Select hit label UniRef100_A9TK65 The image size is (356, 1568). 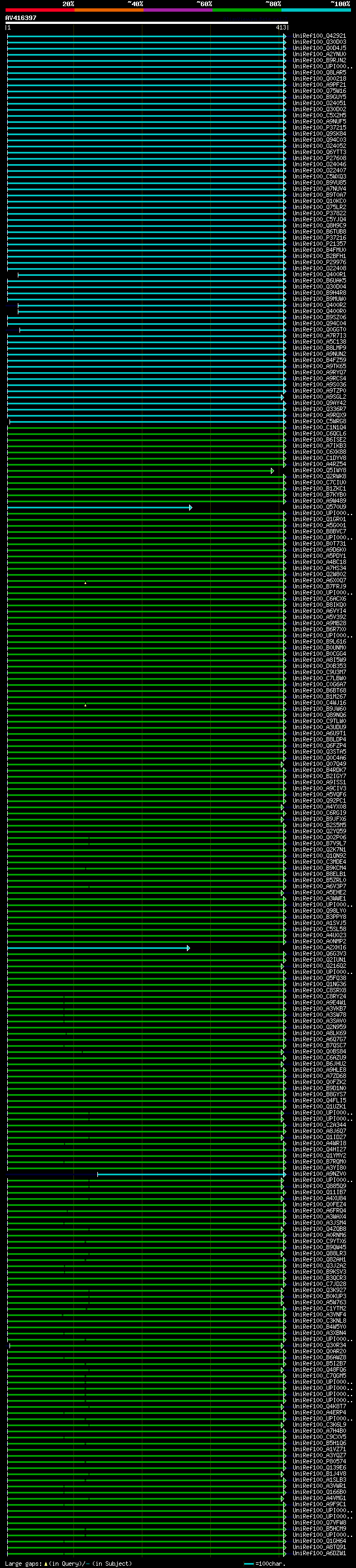pos(319,367)
